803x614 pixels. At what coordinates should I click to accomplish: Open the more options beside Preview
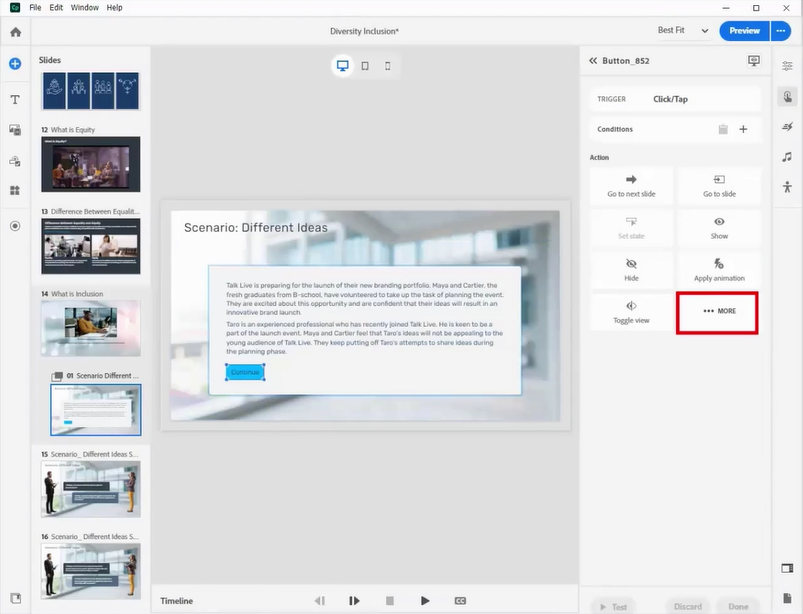(781, 31)
